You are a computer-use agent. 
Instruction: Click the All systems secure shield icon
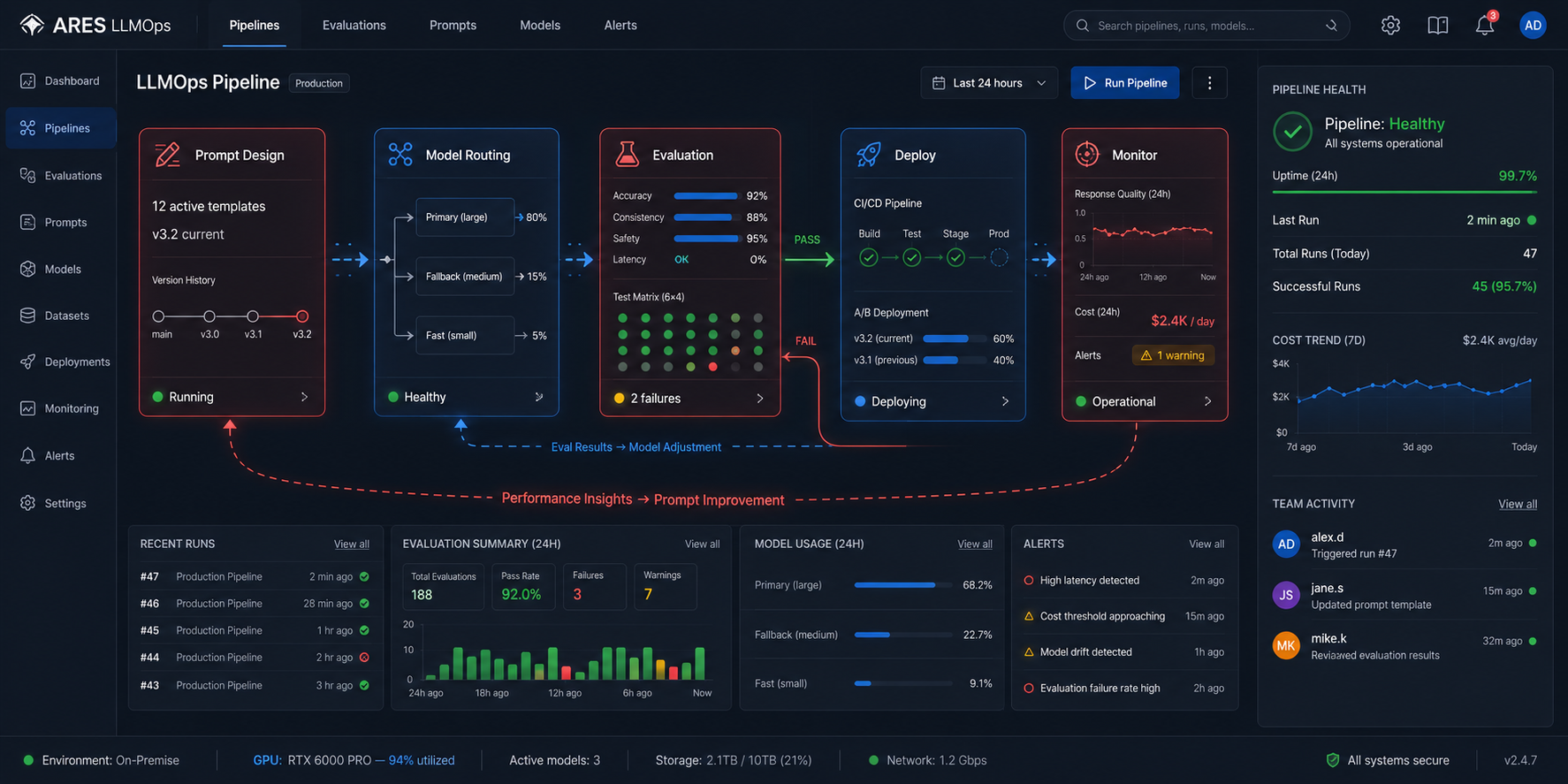[x=1333, y=760]
